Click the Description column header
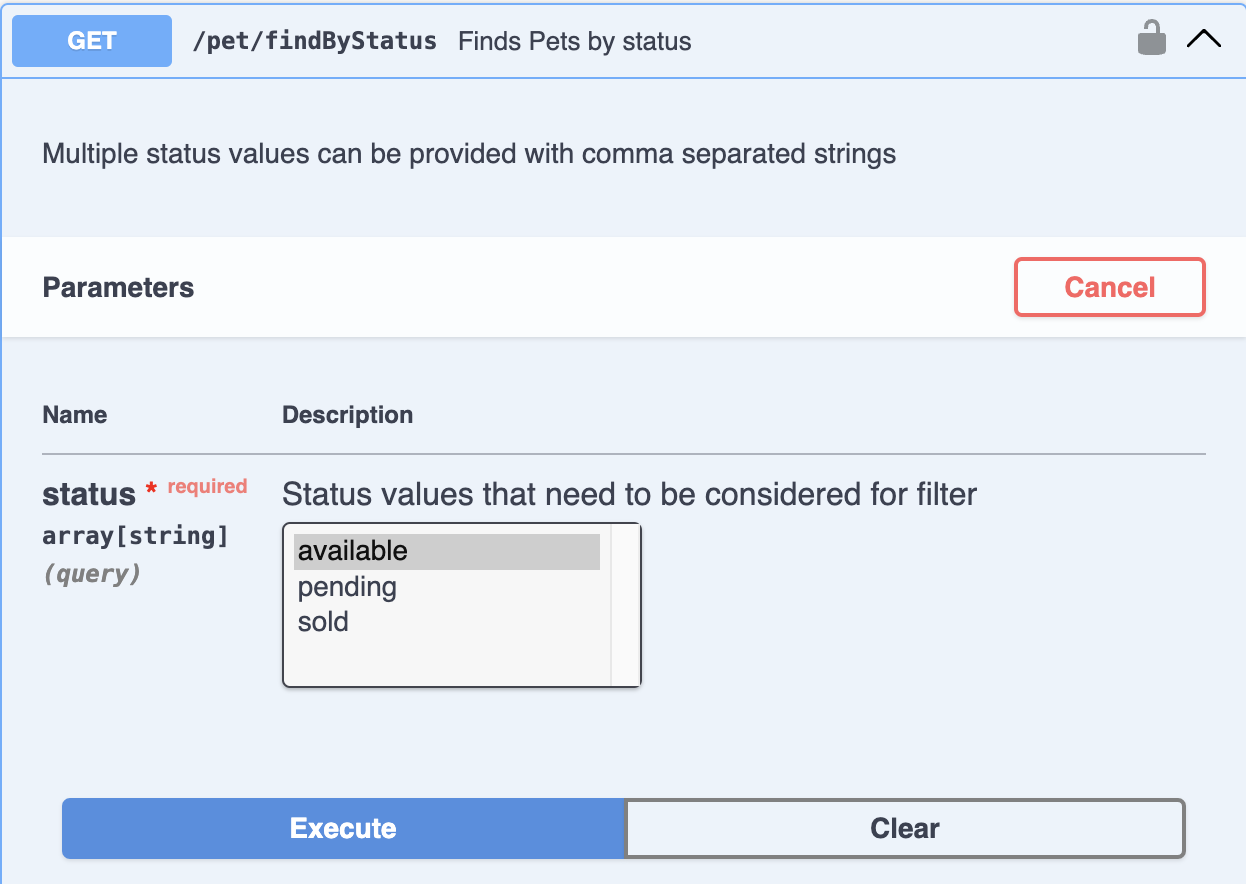Viewport: 1246px width, 884px height. (x=348, y=415)
